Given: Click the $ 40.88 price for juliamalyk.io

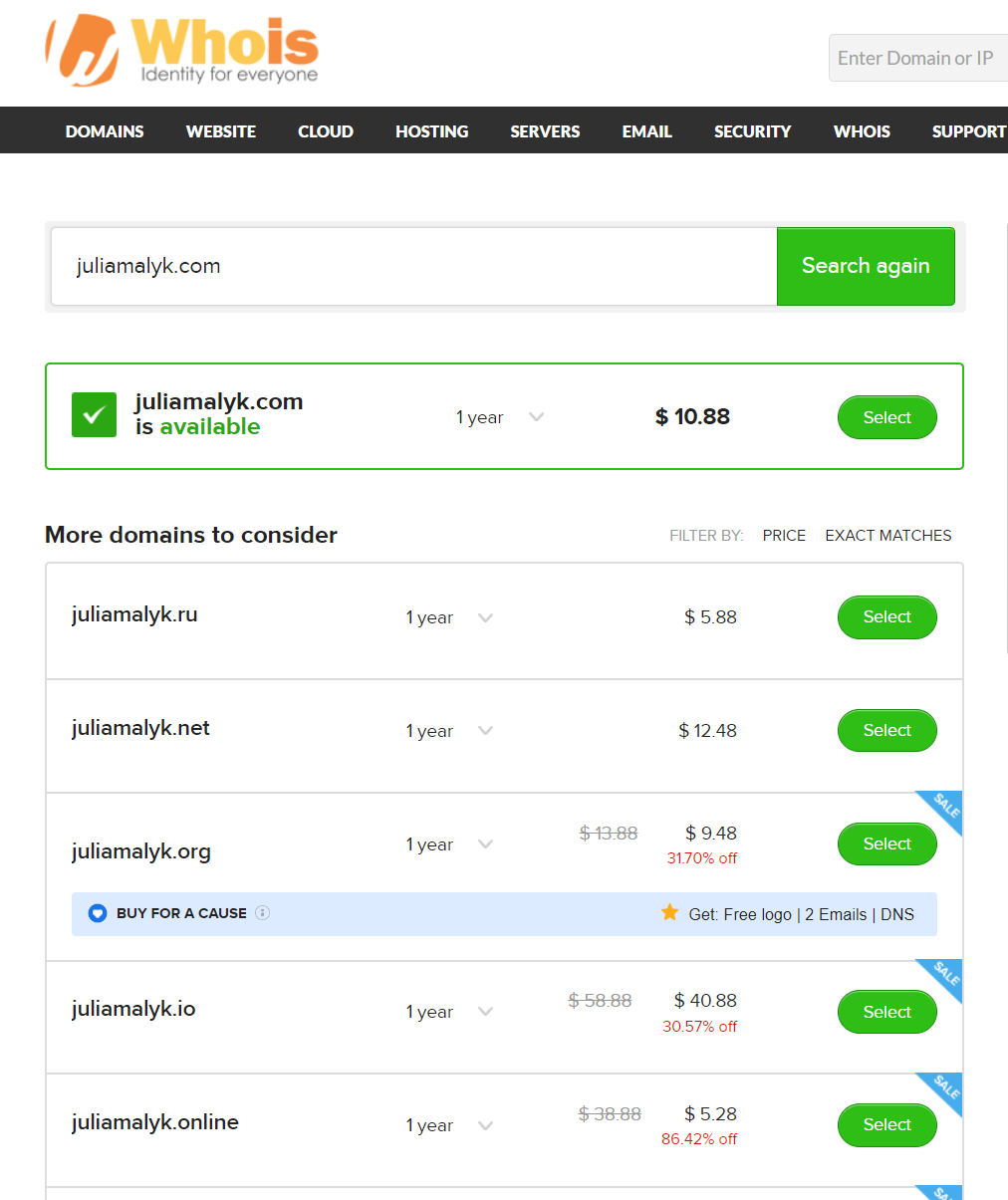Looking at the screenshot, I should pos(705,1001).
